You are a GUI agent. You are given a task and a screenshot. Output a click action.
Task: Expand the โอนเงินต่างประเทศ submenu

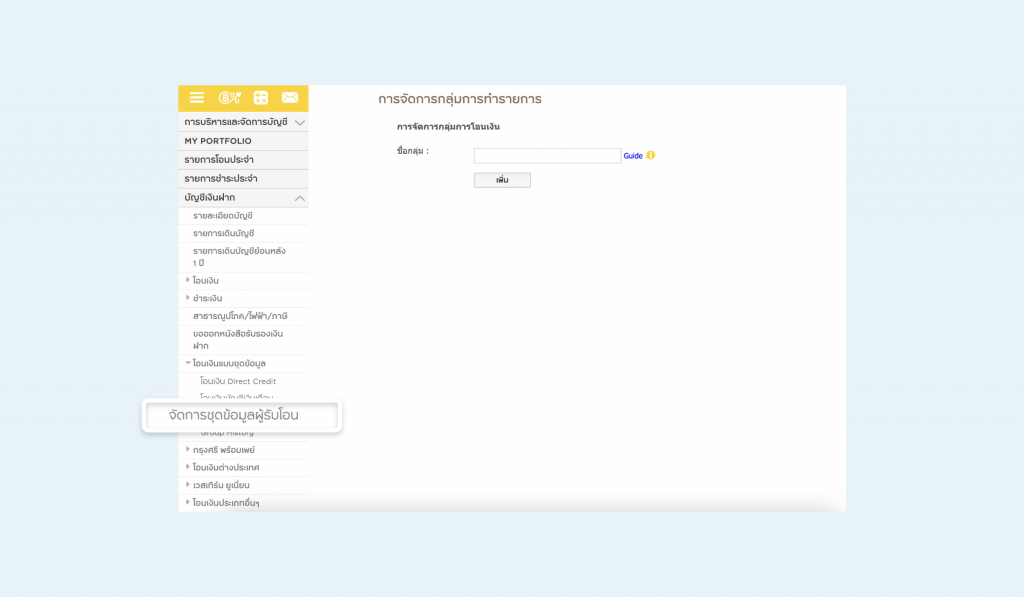pos(188,467)
